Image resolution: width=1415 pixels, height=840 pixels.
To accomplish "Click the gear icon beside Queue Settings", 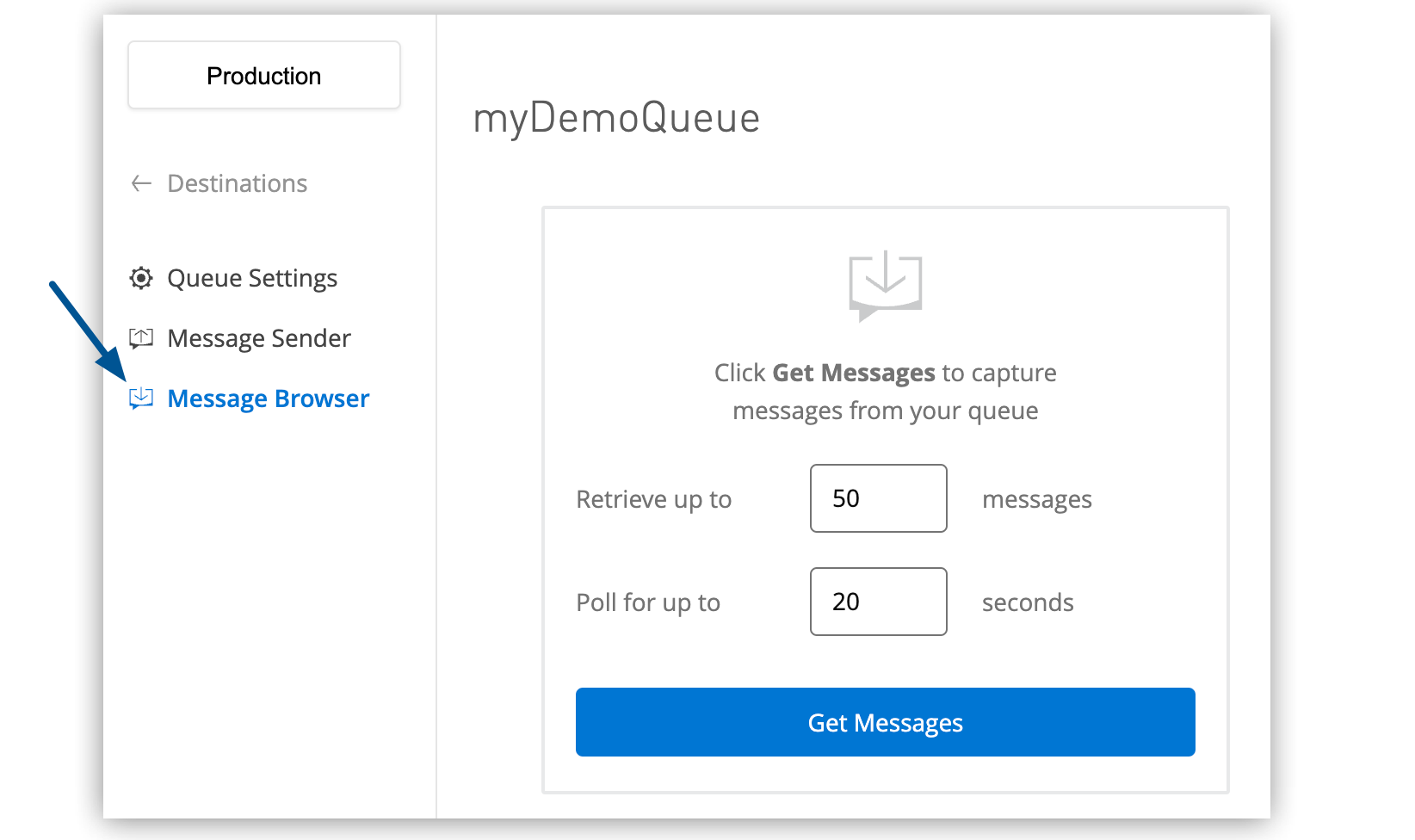I will [x=141, y=278].
